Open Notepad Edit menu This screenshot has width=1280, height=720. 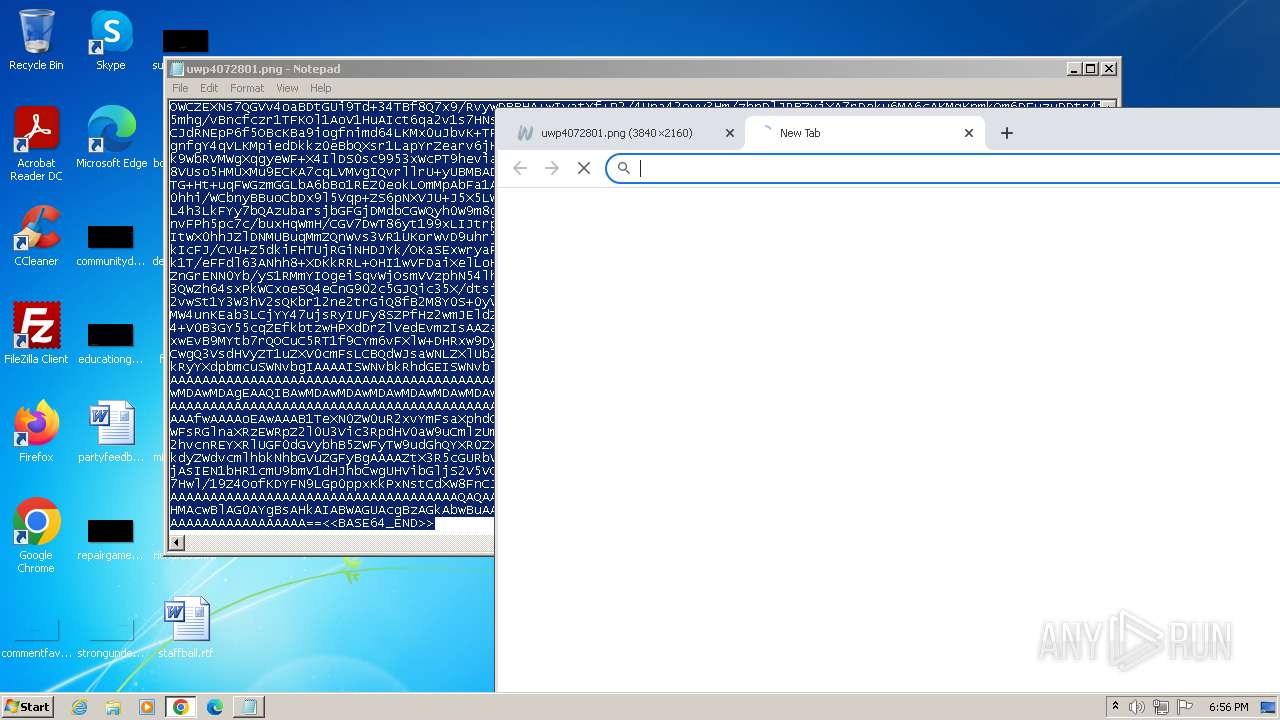(x=209, y=88)
